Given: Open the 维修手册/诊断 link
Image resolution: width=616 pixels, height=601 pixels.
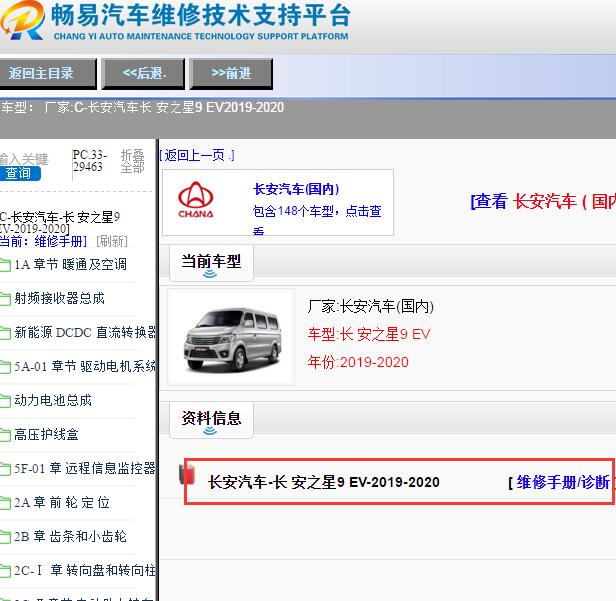Looking at the screenshot, I should point(563,482).
